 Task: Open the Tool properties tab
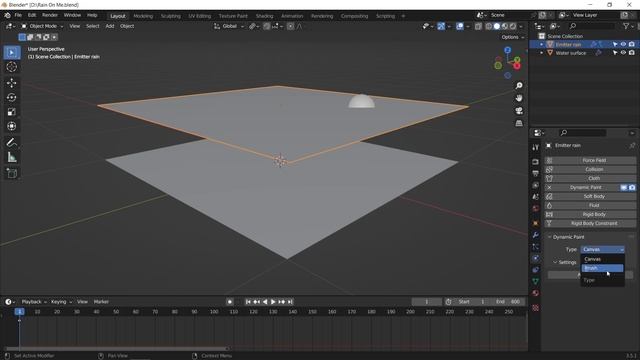tap(536, 148)
